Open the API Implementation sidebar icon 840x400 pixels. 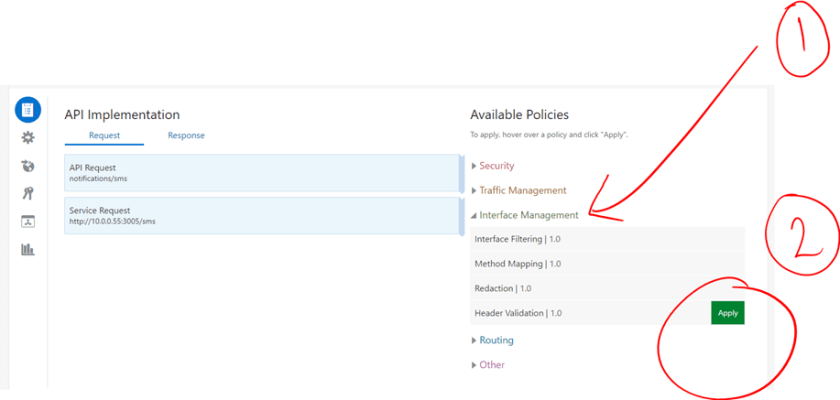tap(28, 110)
